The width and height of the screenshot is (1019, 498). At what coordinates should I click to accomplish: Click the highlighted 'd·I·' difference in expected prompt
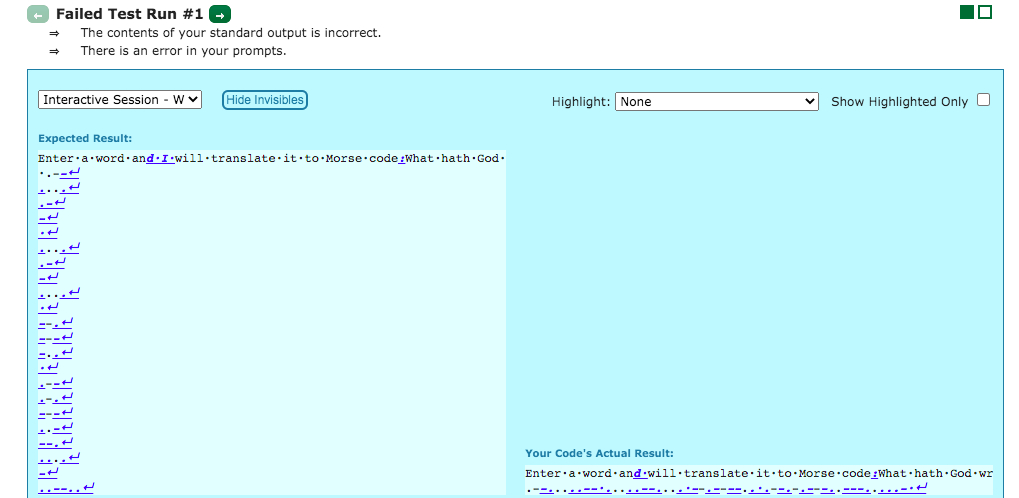click(161, 159)
